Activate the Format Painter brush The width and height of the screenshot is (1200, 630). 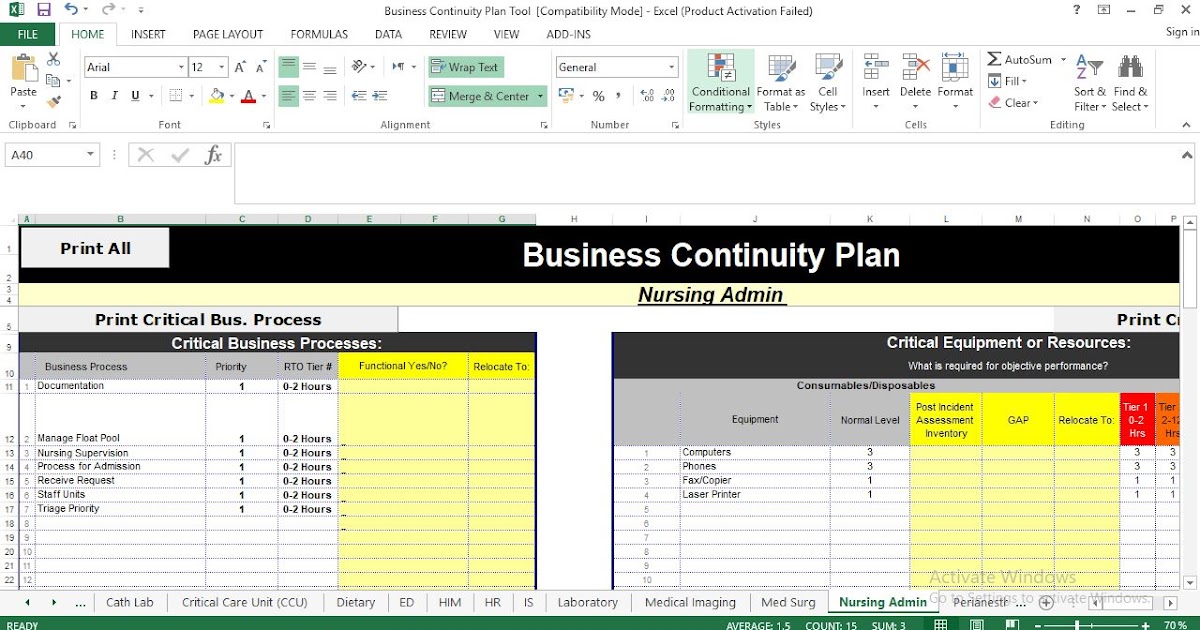[x=53, y=101]
